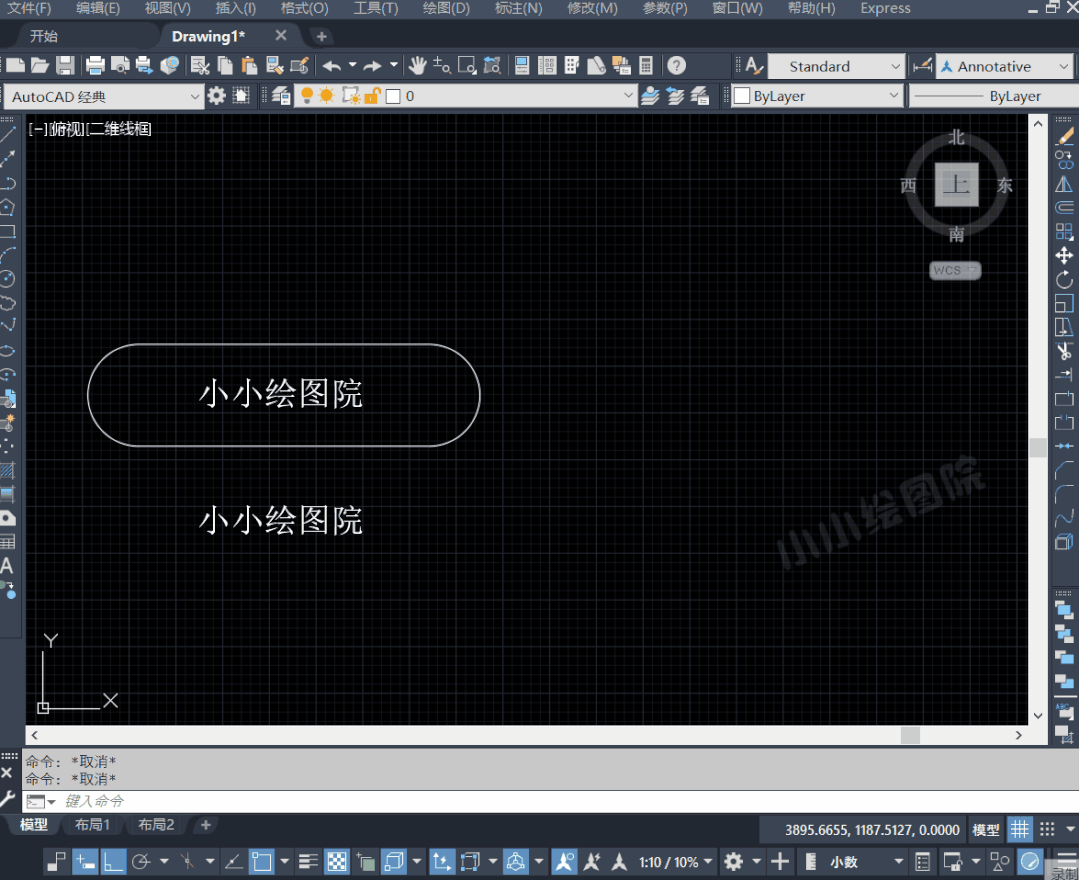
Task: Click the New drawing icon
Action: point(15,66)
